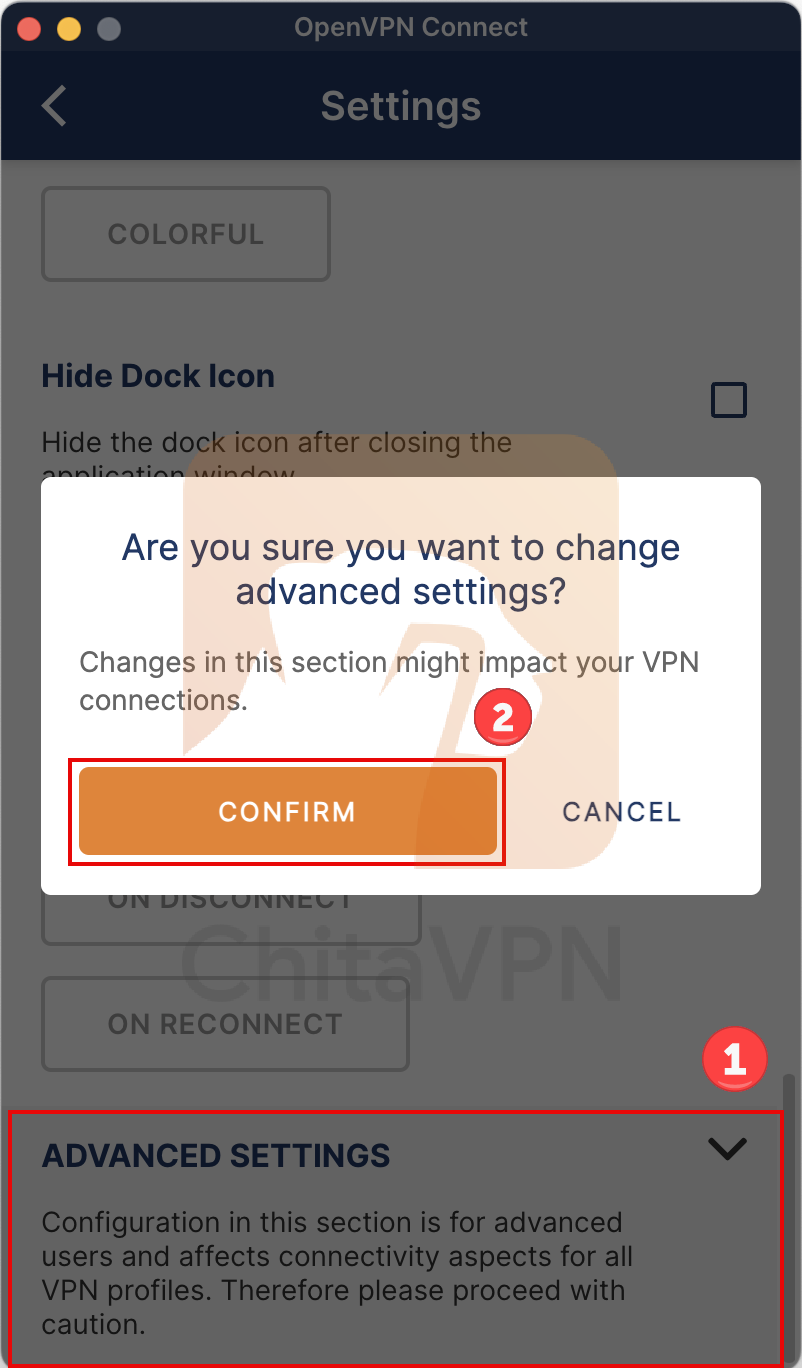Tick the Hide Dock Icon checkbox
802x1368 pixels.
pyautogui.click(x=728, y=400)
